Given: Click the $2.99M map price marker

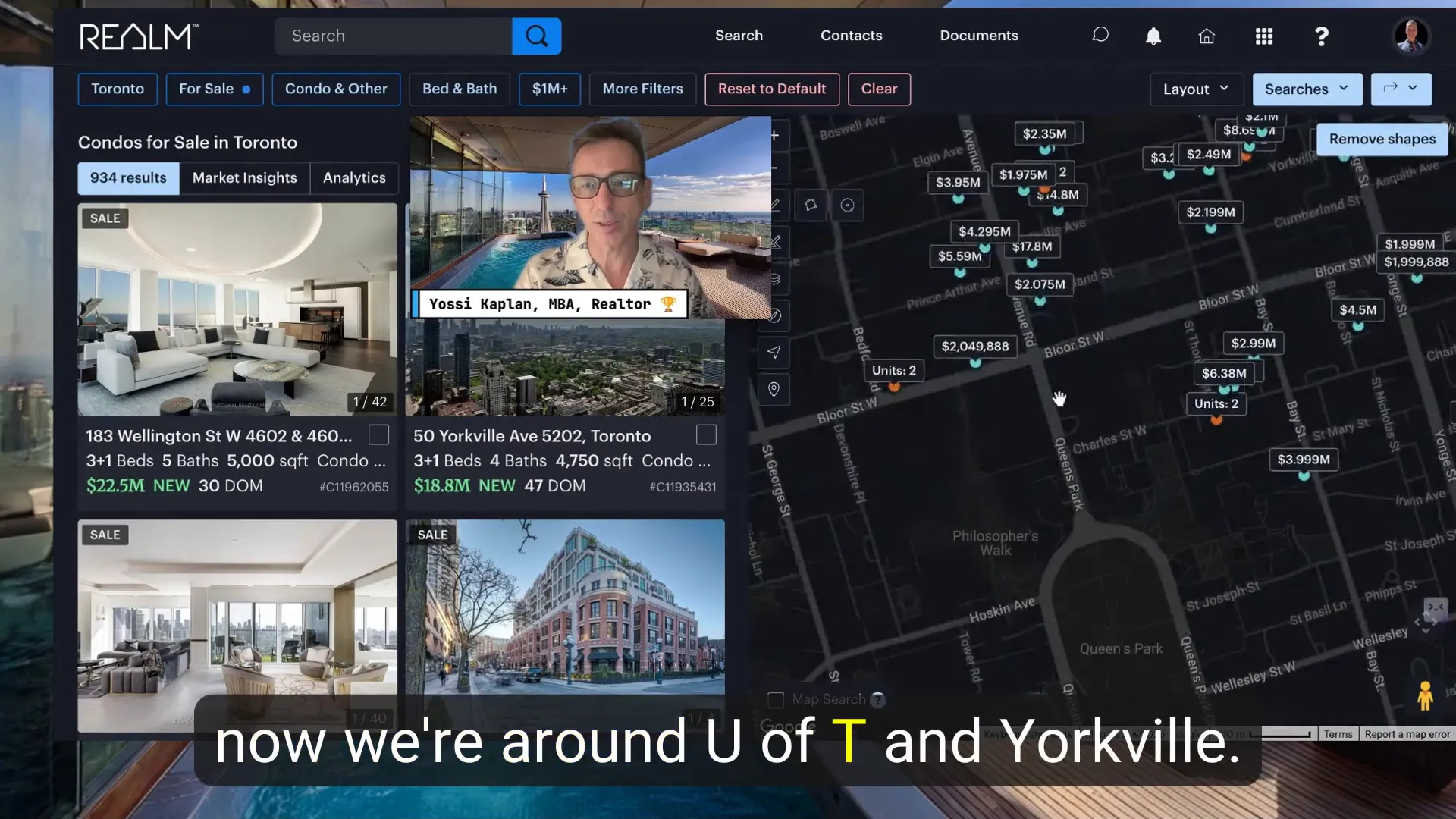Looking at the screenshot, I should click(x=1254, y=344).
